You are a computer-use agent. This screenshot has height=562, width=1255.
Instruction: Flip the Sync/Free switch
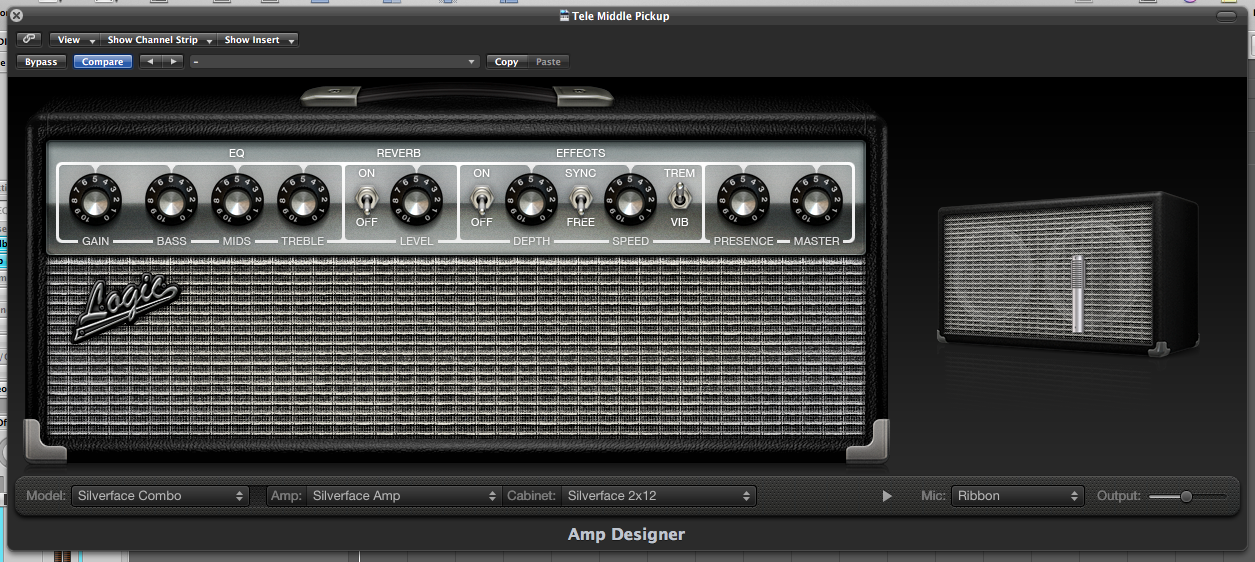(580, 198)
